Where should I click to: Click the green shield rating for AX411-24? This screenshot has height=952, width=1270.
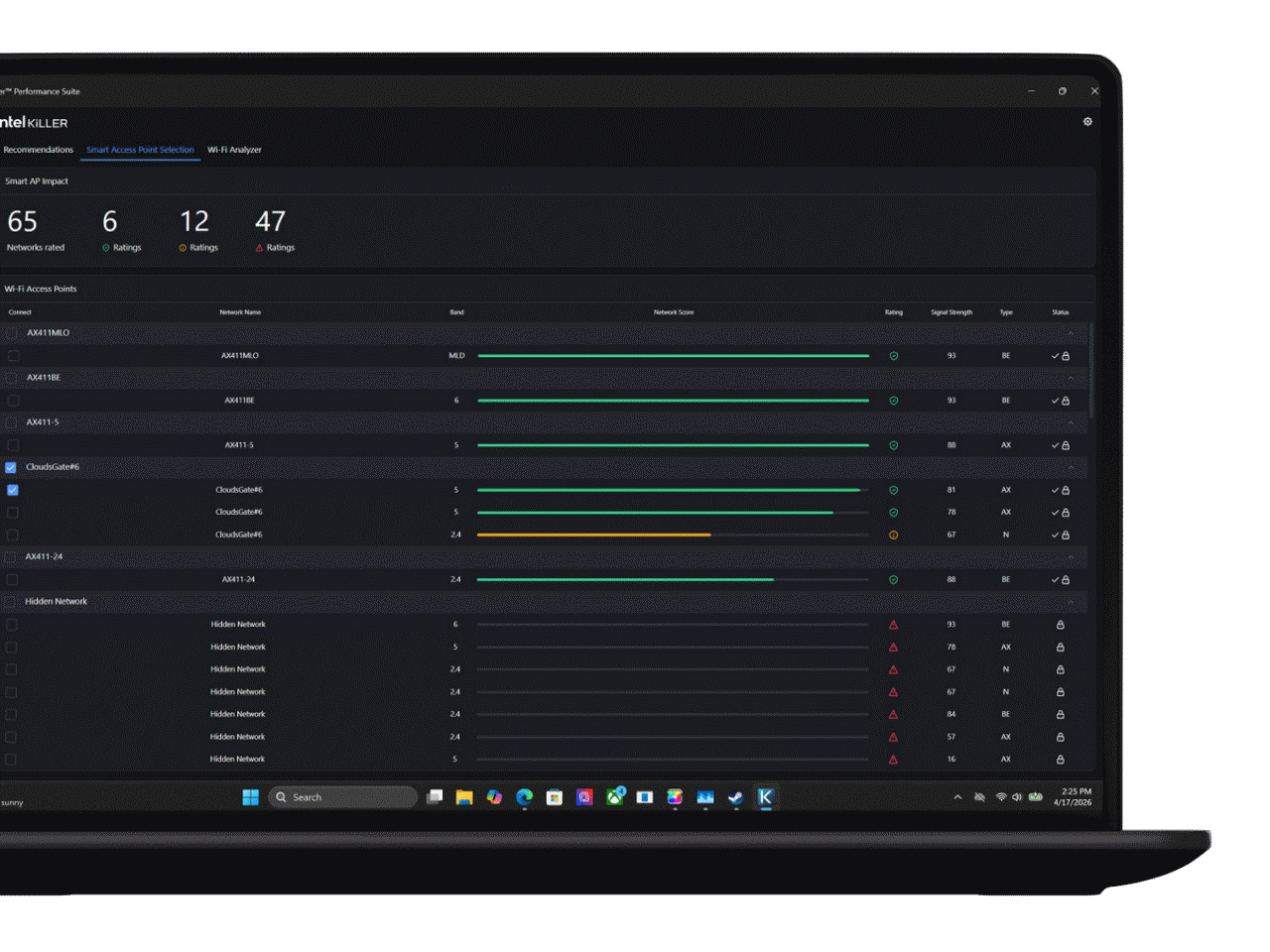(x=893, y=579)
